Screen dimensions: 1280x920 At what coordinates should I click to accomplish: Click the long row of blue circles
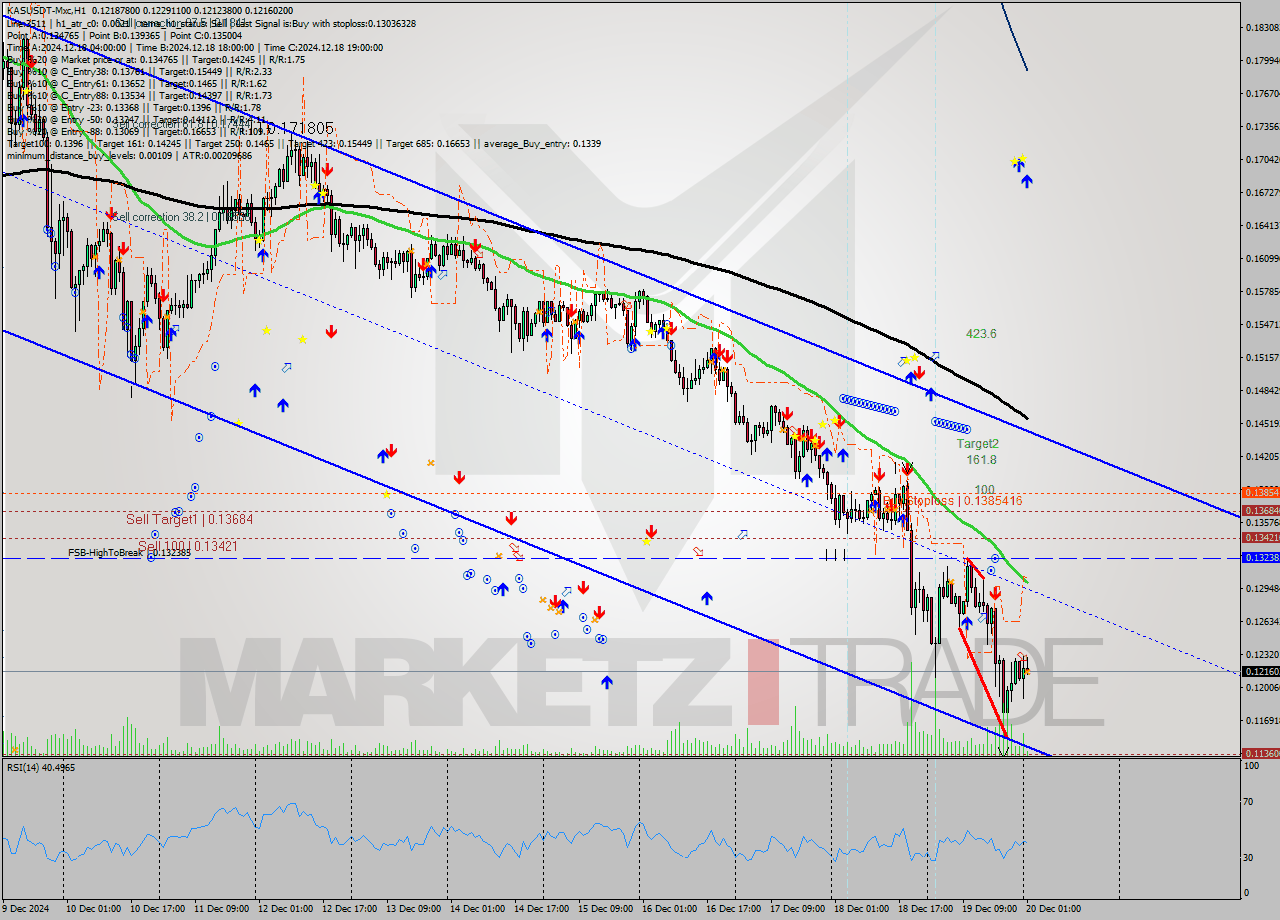pos(868,404)
